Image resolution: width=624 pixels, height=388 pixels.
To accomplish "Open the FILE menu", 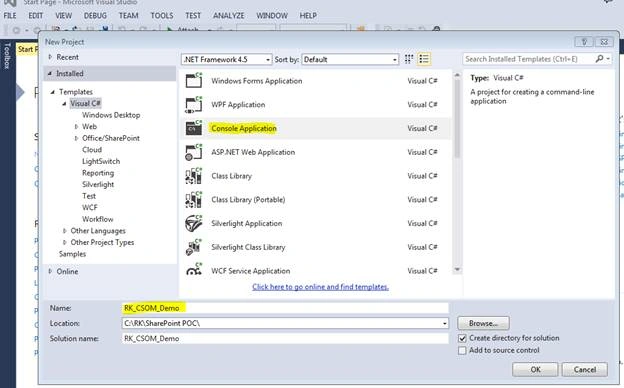I will click(10, 16).
